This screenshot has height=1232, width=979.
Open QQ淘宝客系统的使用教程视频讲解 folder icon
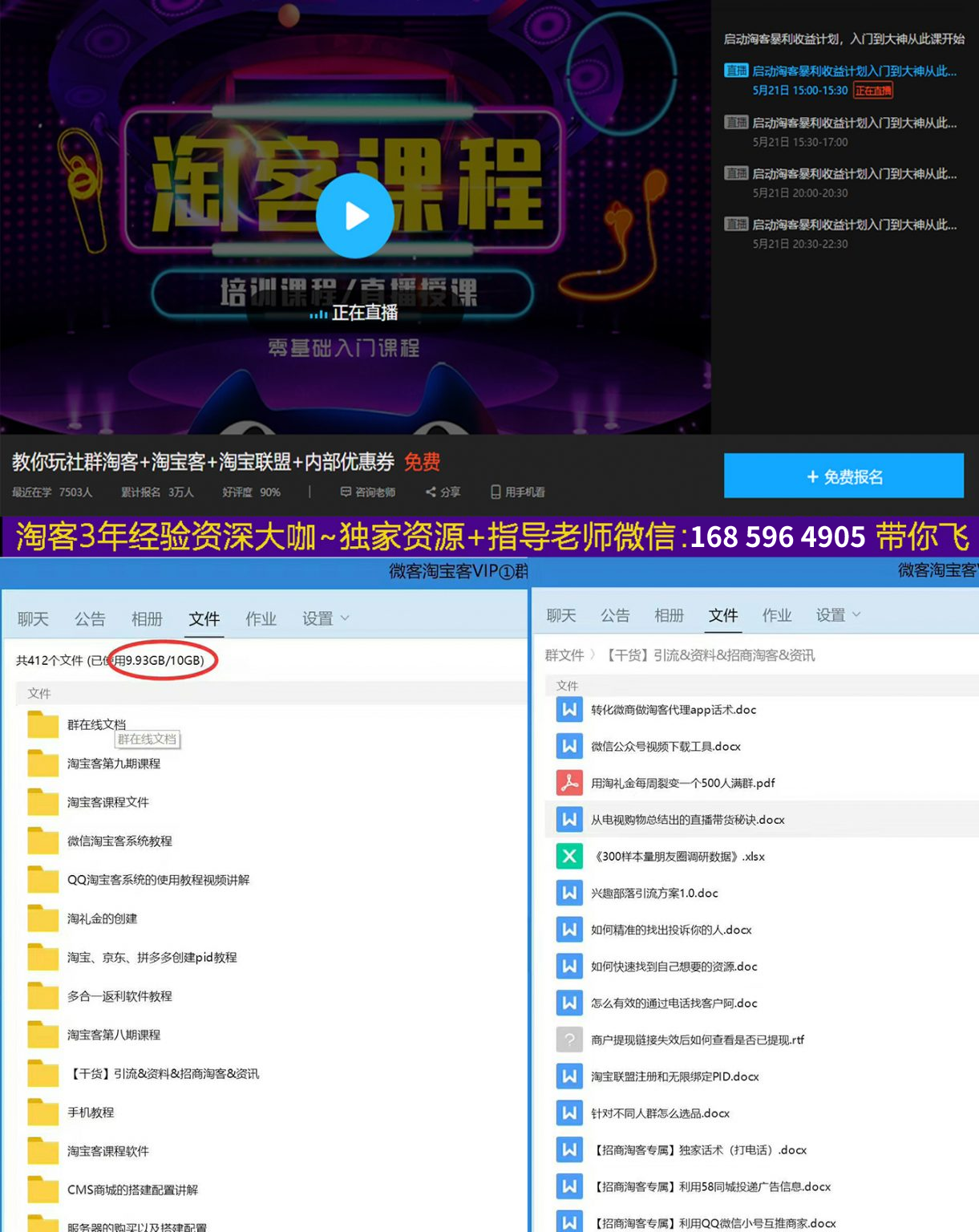click(42, 880)
